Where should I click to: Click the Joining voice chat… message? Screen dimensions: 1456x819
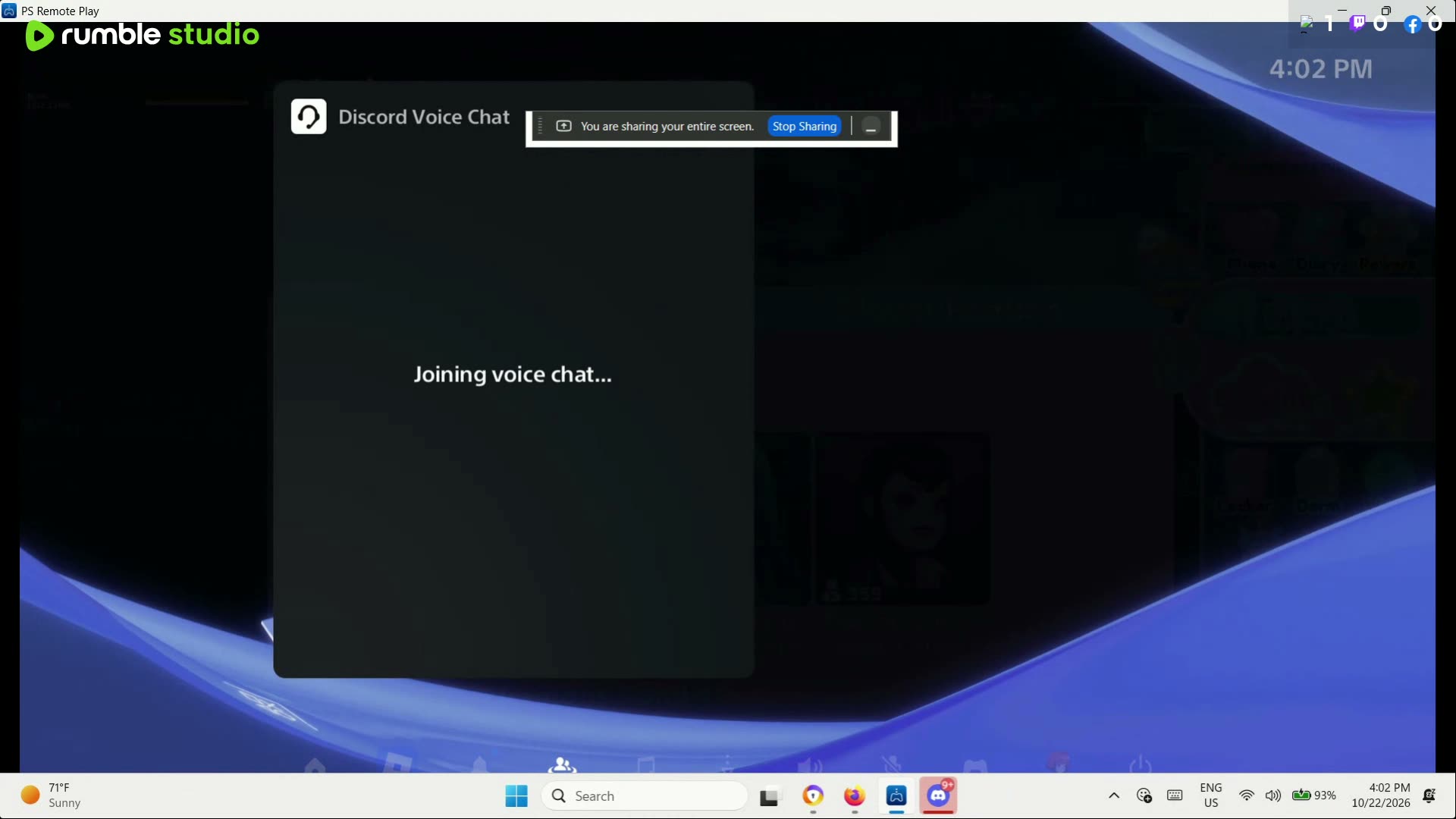pyautogui.click(x=513, y=375)
